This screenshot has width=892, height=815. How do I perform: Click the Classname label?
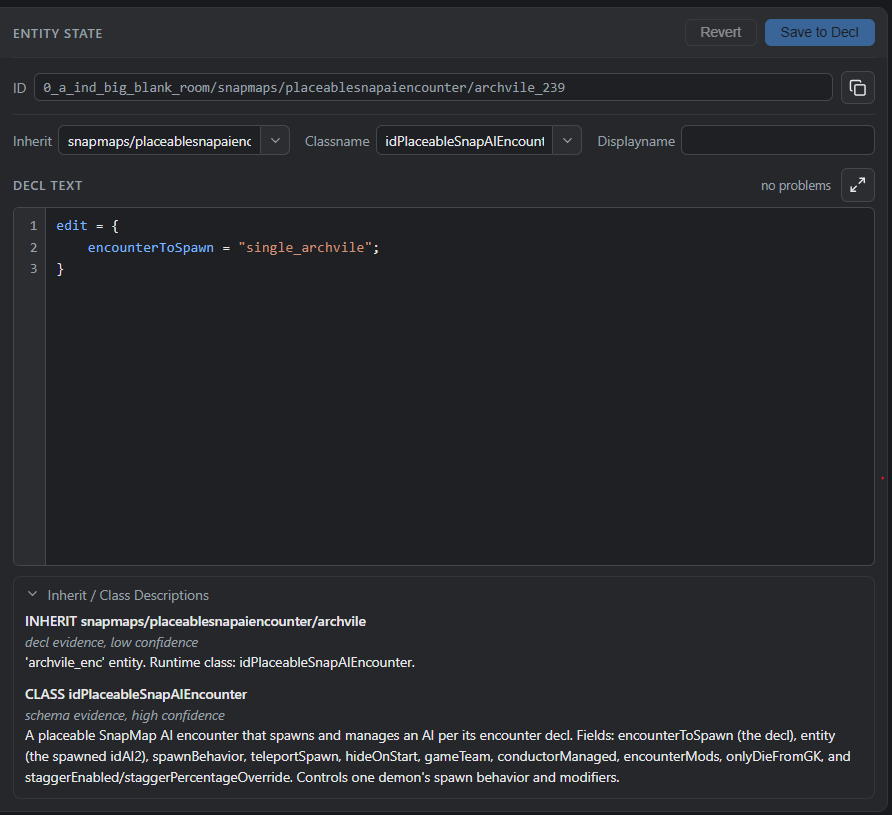click(x=337, y=141)
